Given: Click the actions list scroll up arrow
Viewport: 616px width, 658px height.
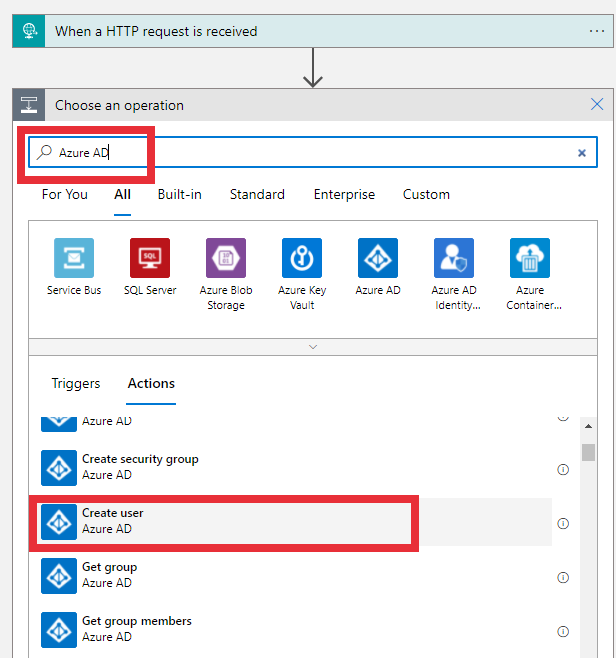Looking at the screenshot, I should (588, 426).
